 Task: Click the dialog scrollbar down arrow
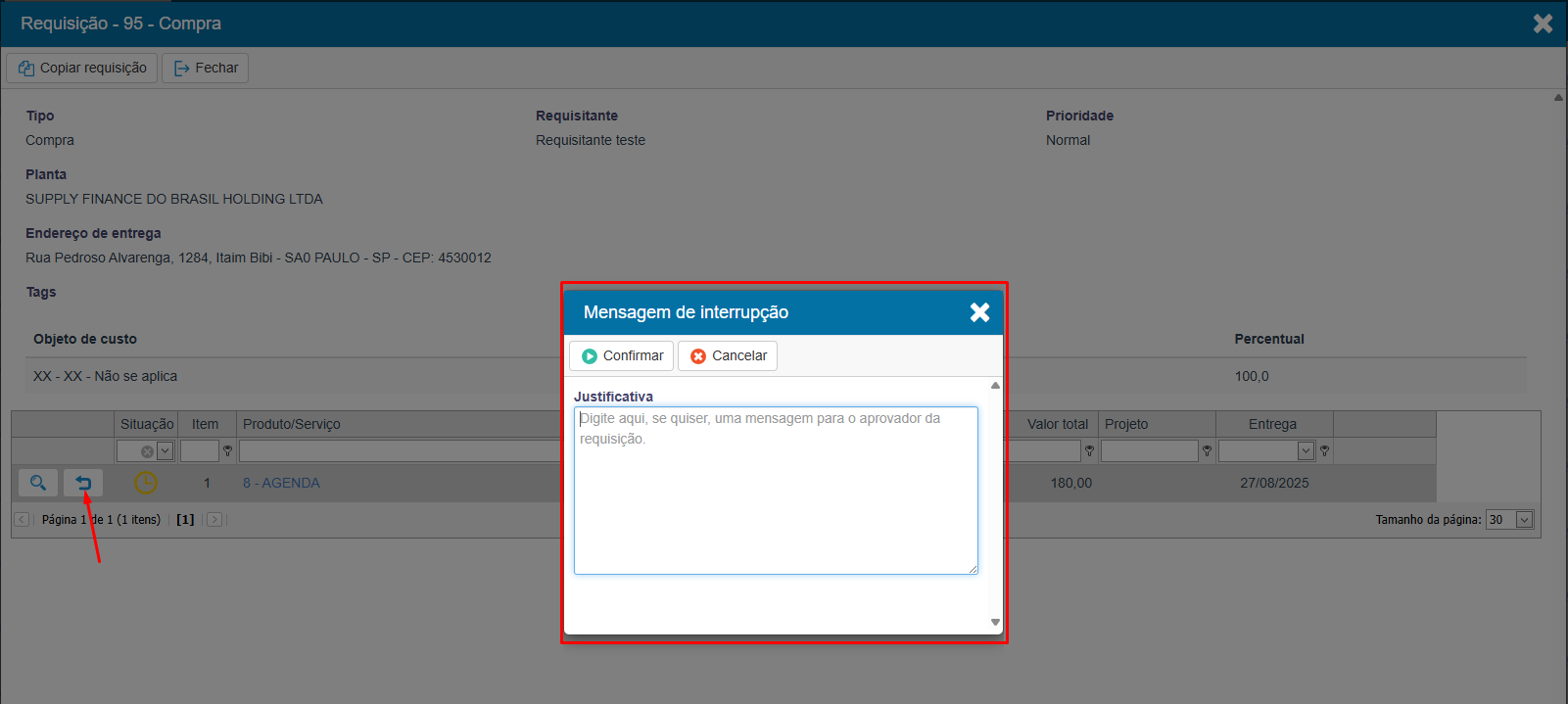(995, 622)
